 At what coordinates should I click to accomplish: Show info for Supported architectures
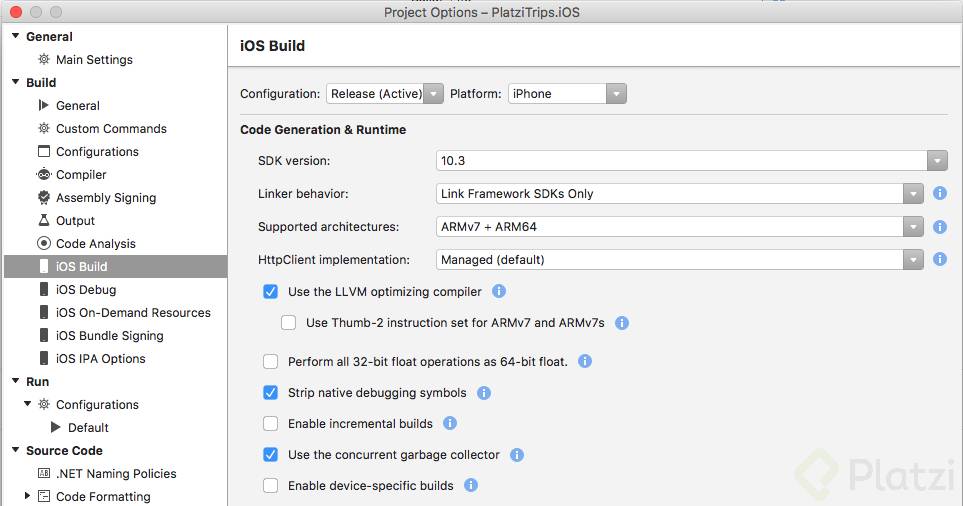(x=940, y=227)
